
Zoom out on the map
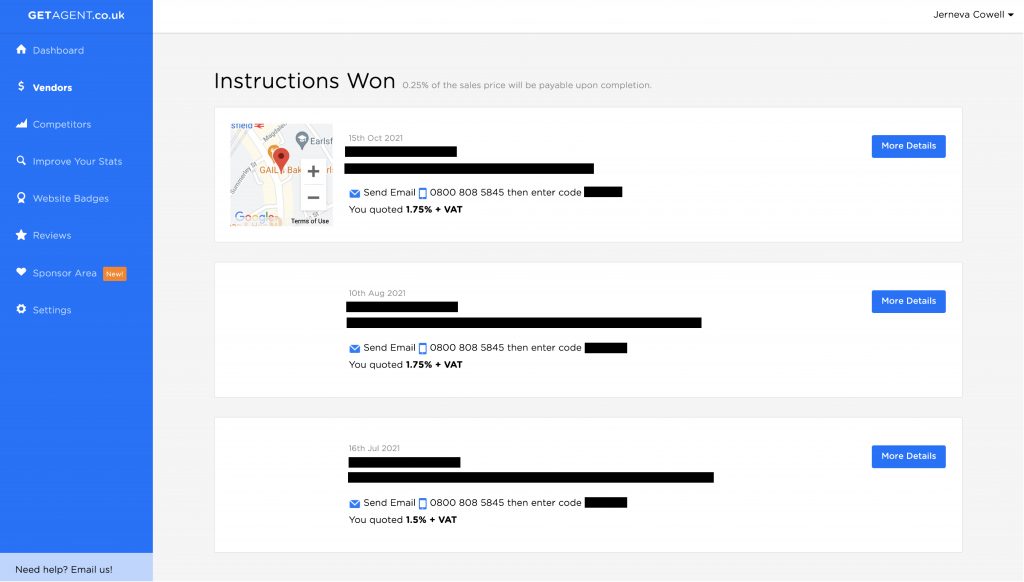click(x=313, y=197)
